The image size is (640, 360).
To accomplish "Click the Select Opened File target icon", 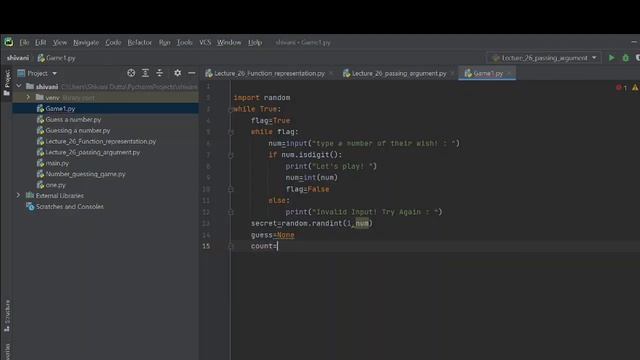I will tap(131, 73).
